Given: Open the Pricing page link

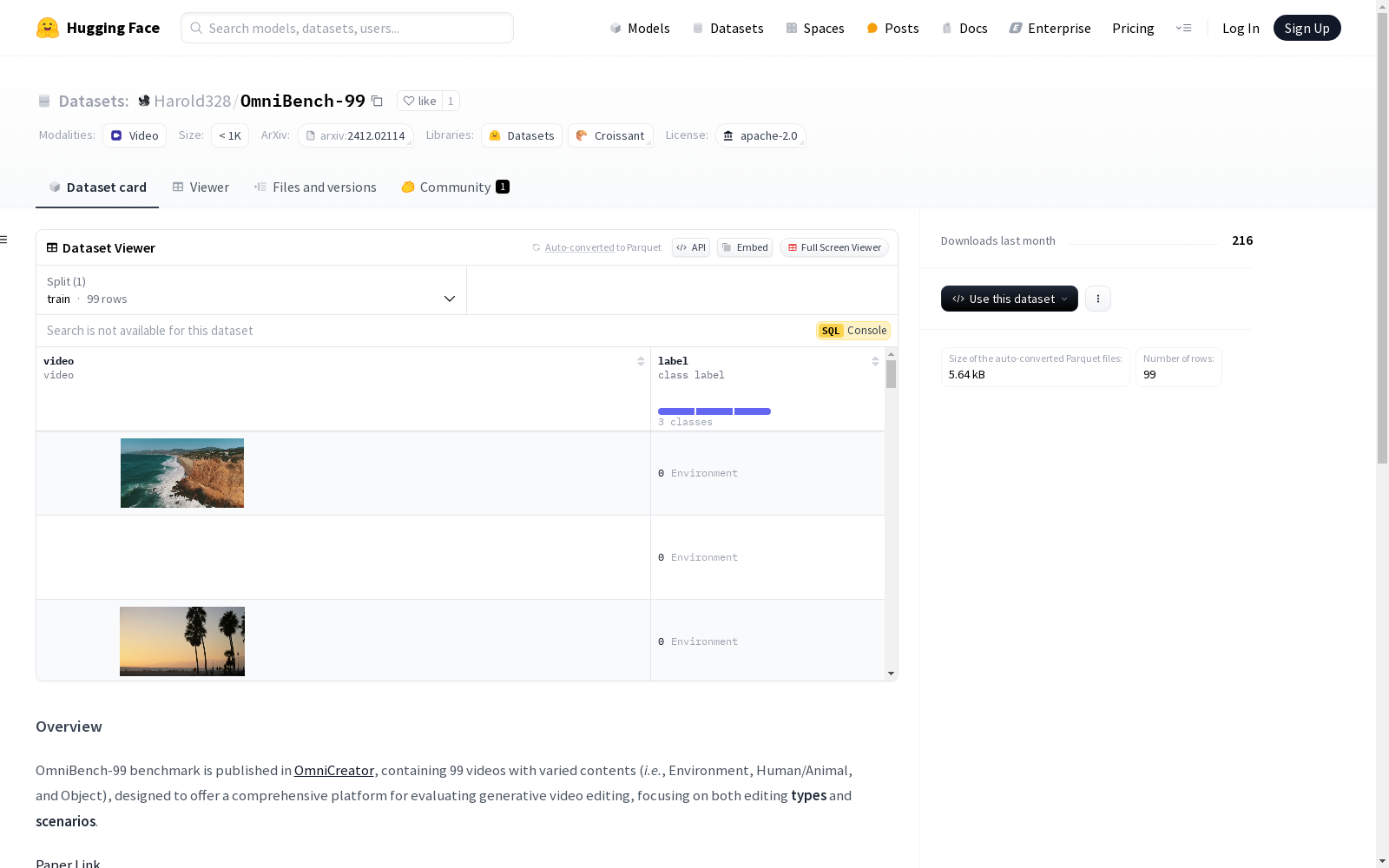Looking at the screenshot, I should (x=1133, y=28).
